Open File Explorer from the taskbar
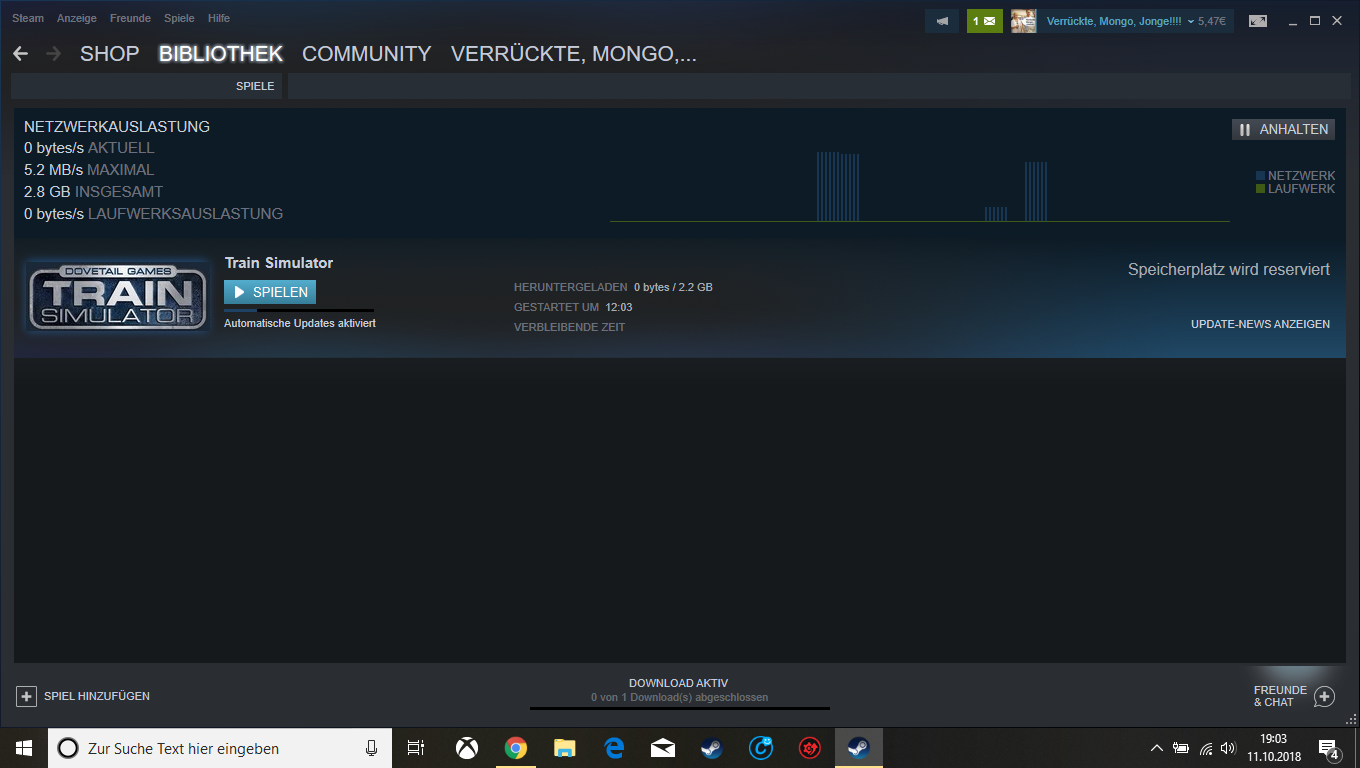Image resolution: width=1360 pixels, height=768 pixels. pos(565,748)
